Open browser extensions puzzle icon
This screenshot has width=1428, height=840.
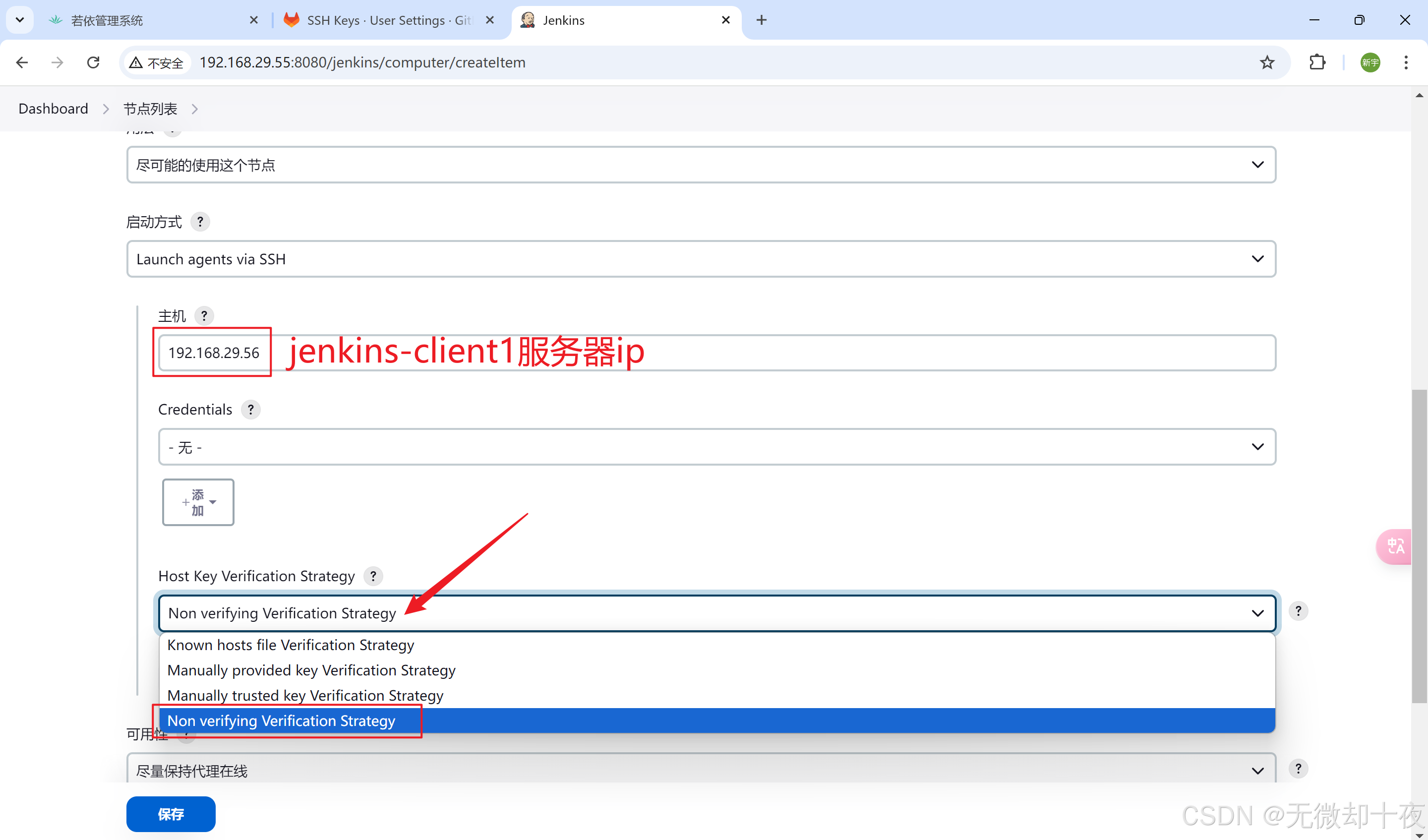pos(1317,62)
